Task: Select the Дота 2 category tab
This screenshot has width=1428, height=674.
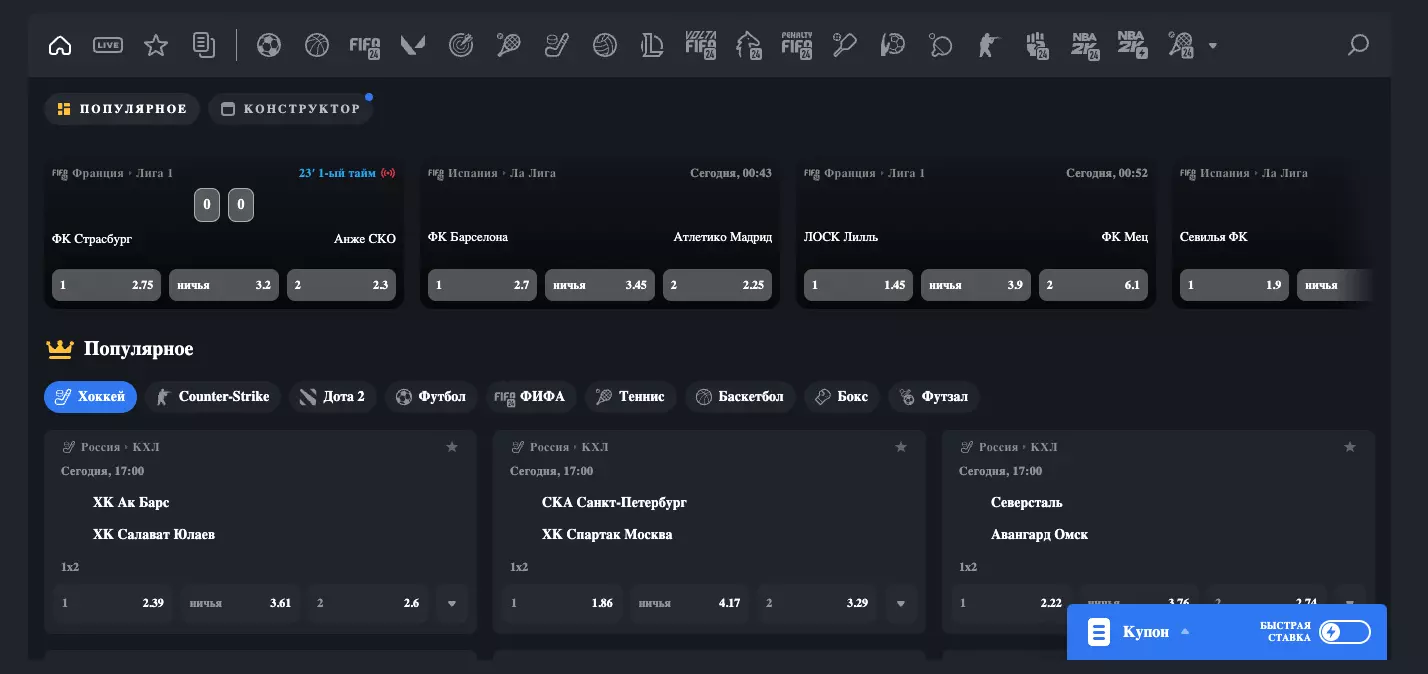Action: pos(332,397)
